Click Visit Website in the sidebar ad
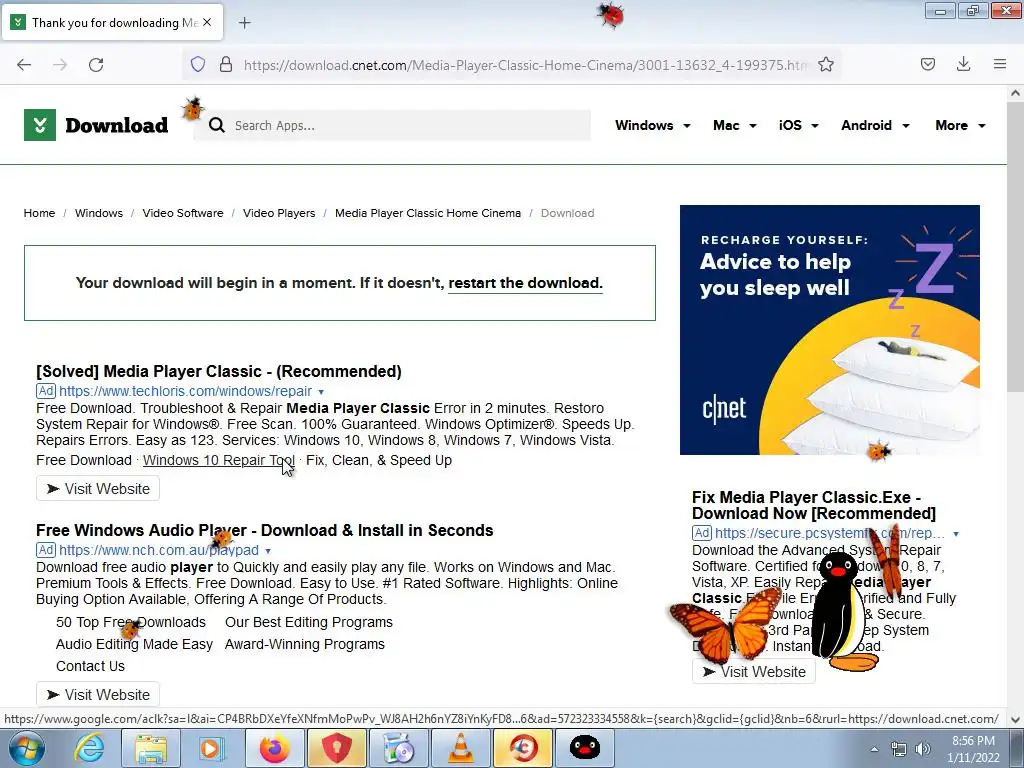This screenshot has width=1024, height=768. tap(754, 671)
